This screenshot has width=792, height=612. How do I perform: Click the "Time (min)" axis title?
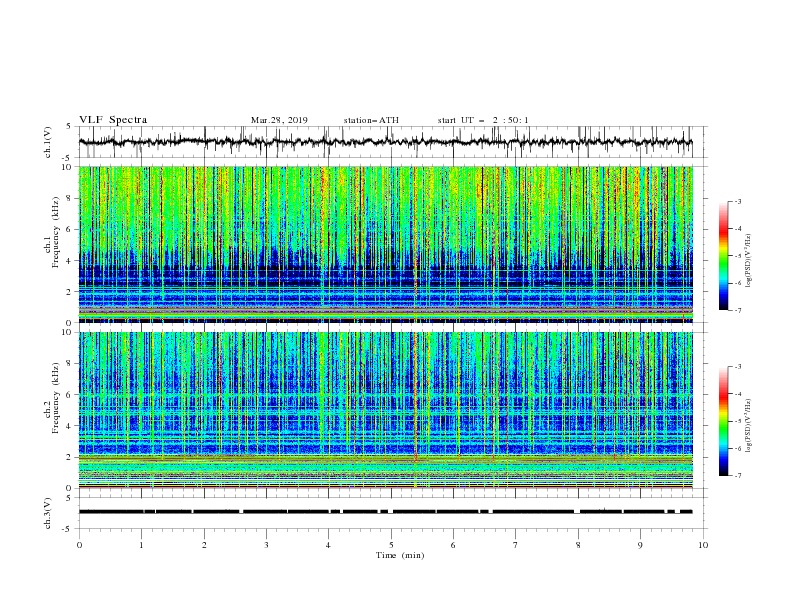pyautogui.click(x=400, y=555)
